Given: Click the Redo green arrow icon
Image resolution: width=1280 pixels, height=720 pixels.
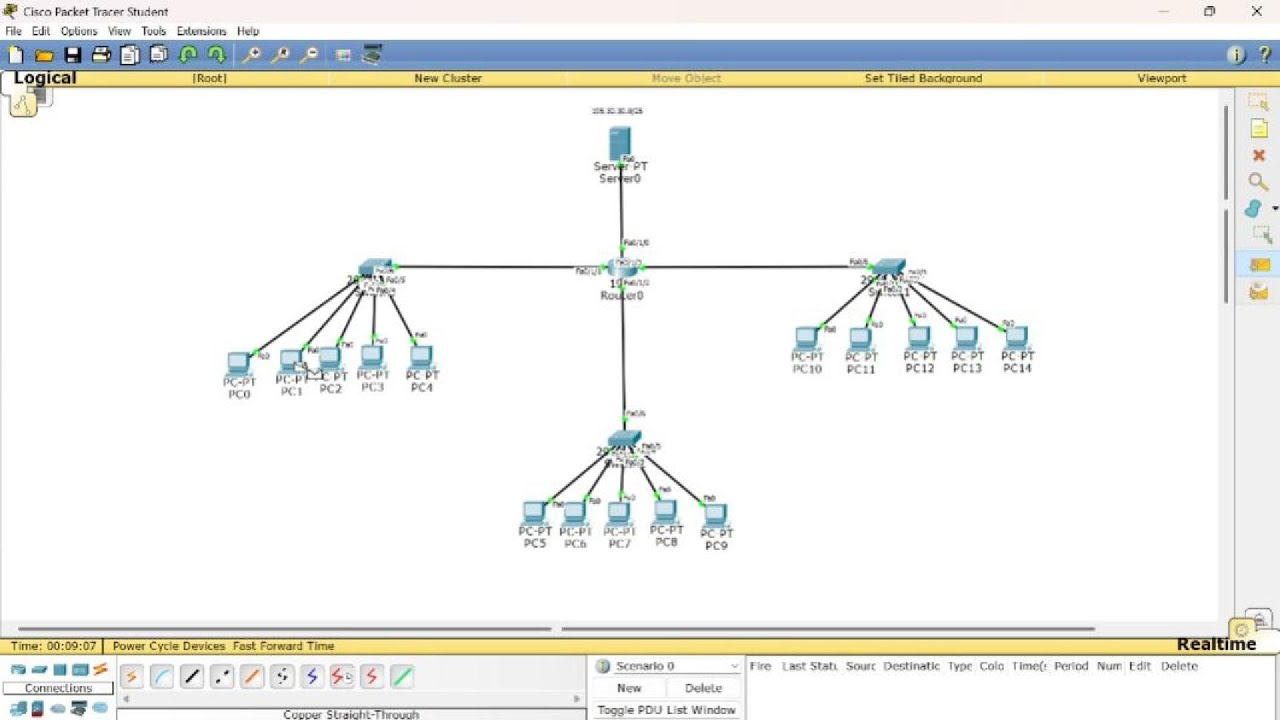Looking at the screenshot, I should (216, 55).
